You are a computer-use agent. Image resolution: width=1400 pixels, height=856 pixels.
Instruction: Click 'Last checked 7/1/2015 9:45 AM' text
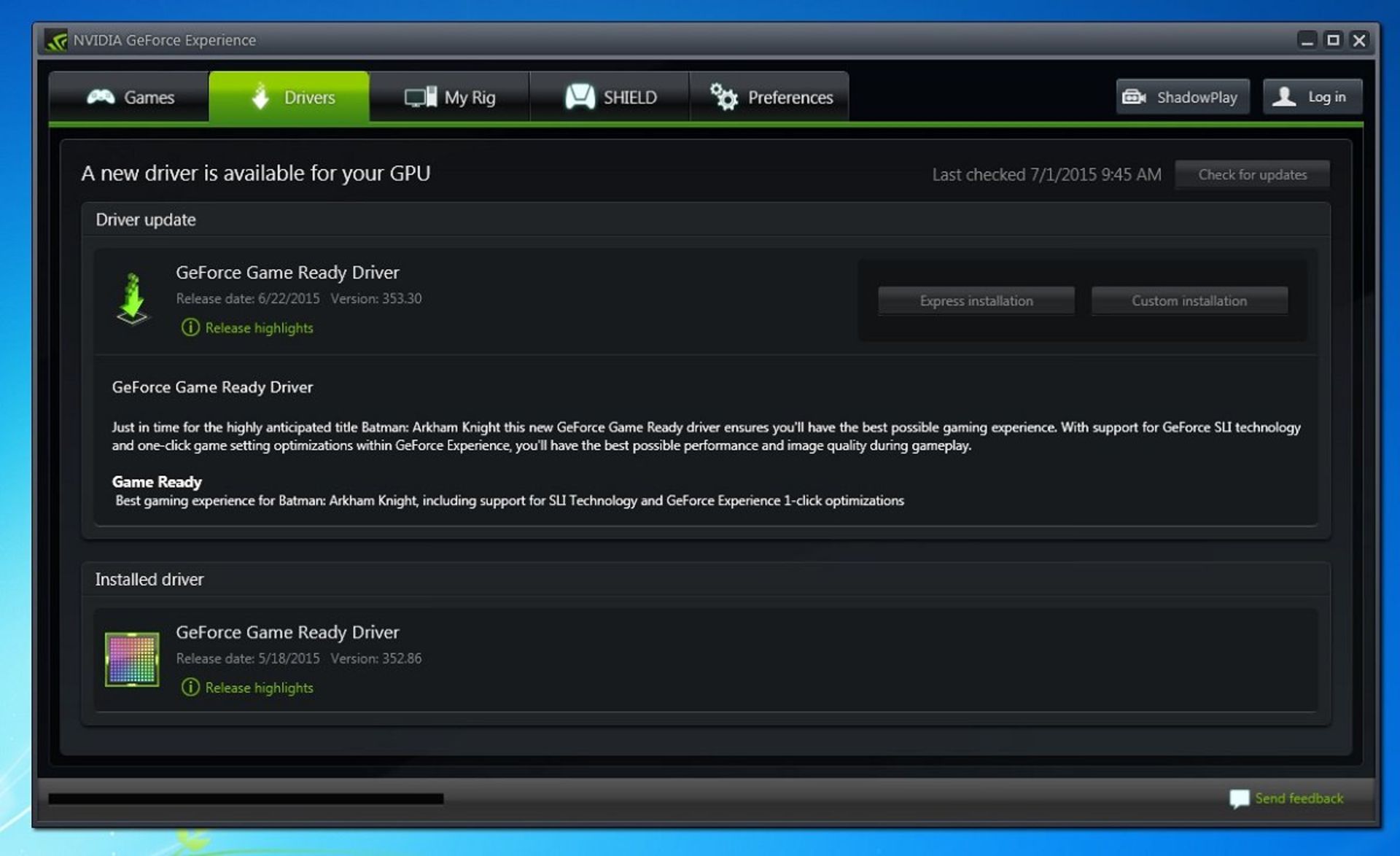1046,175
